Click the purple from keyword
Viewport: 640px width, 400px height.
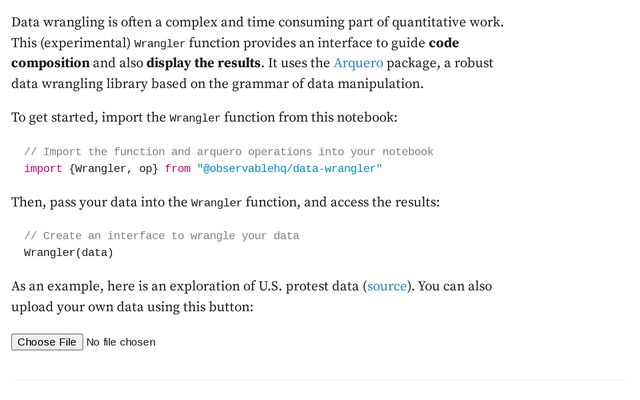178,168
